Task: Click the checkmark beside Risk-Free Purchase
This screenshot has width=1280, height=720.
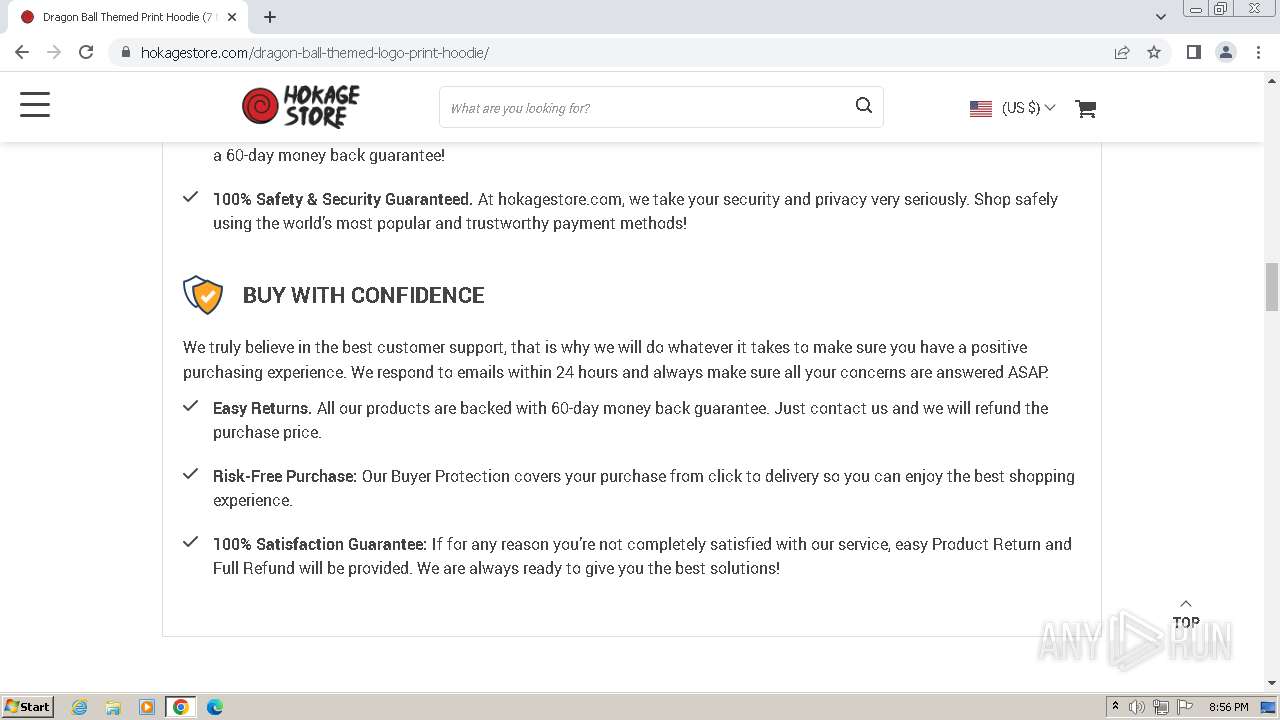Action: pos(190,474)
